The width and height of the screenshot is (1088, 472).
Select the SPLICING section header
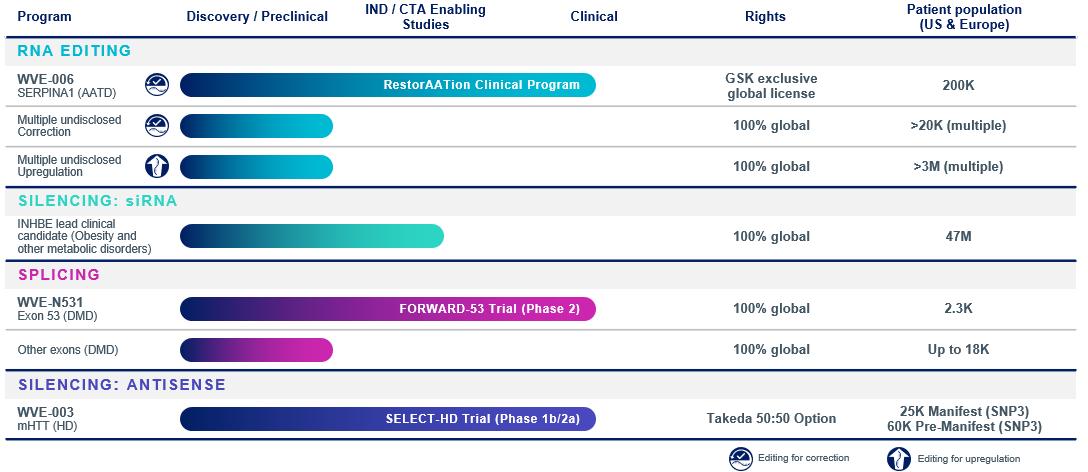[59, 274]
